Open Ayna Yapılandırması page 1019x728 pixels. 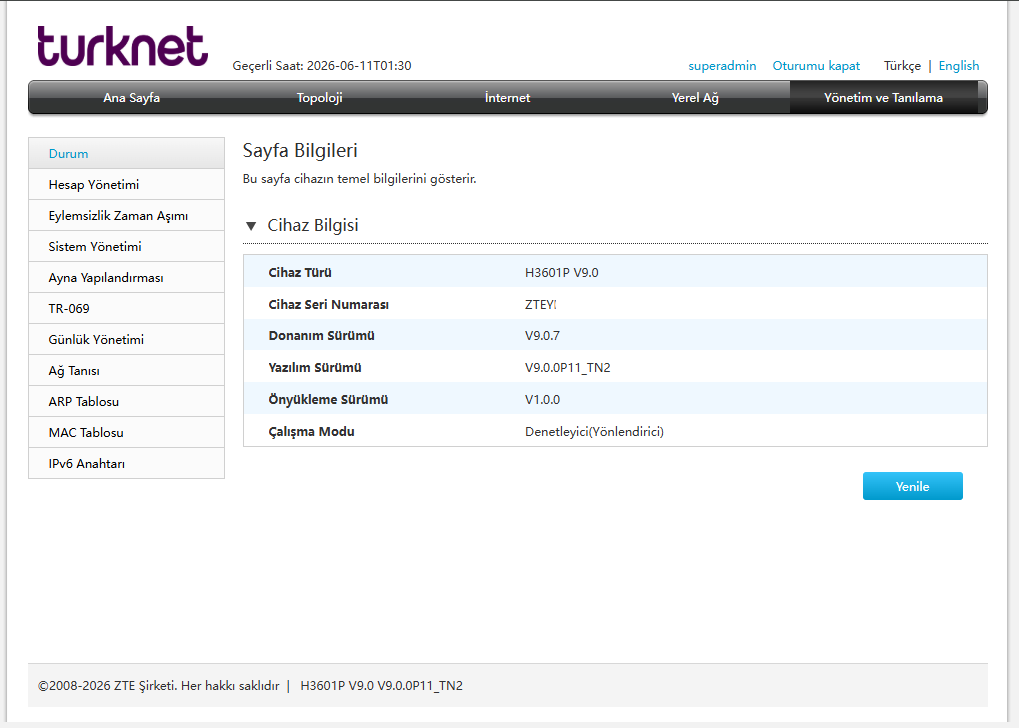tap(127, 278)
